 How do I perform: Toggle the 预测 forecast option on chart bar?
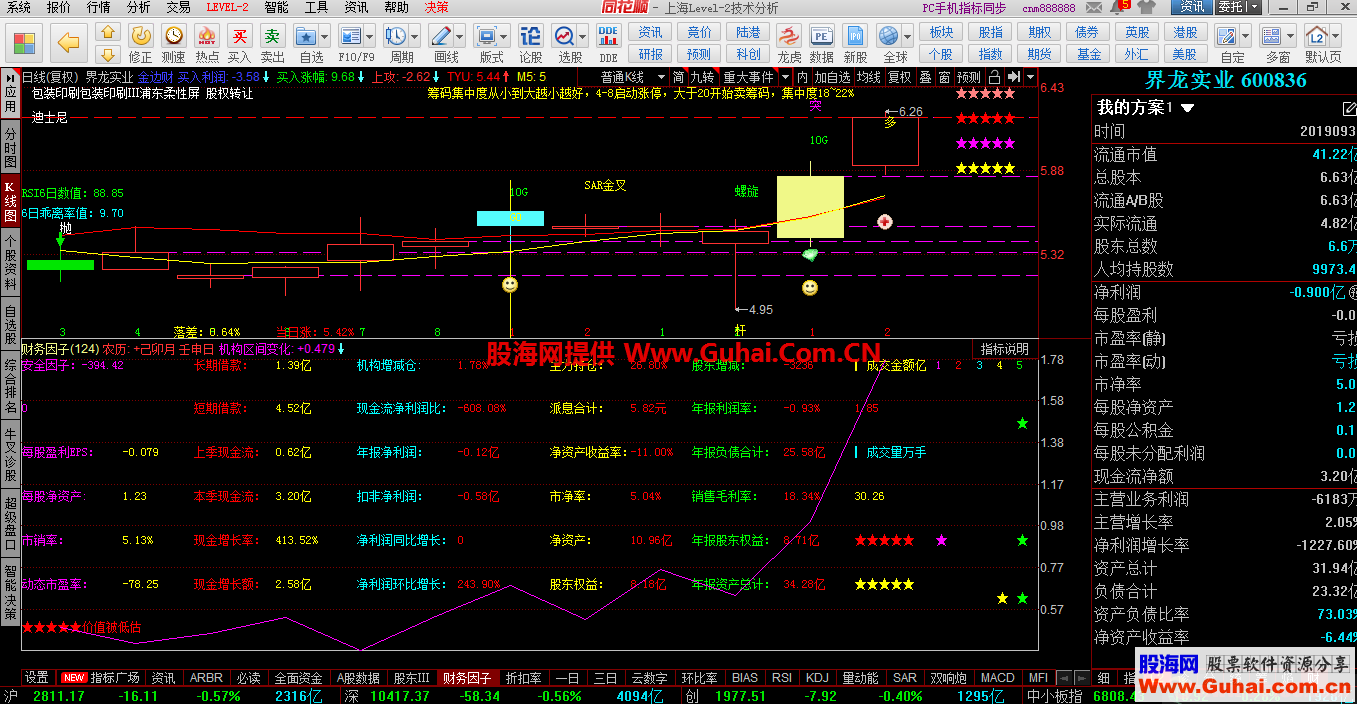click(969, 77)
